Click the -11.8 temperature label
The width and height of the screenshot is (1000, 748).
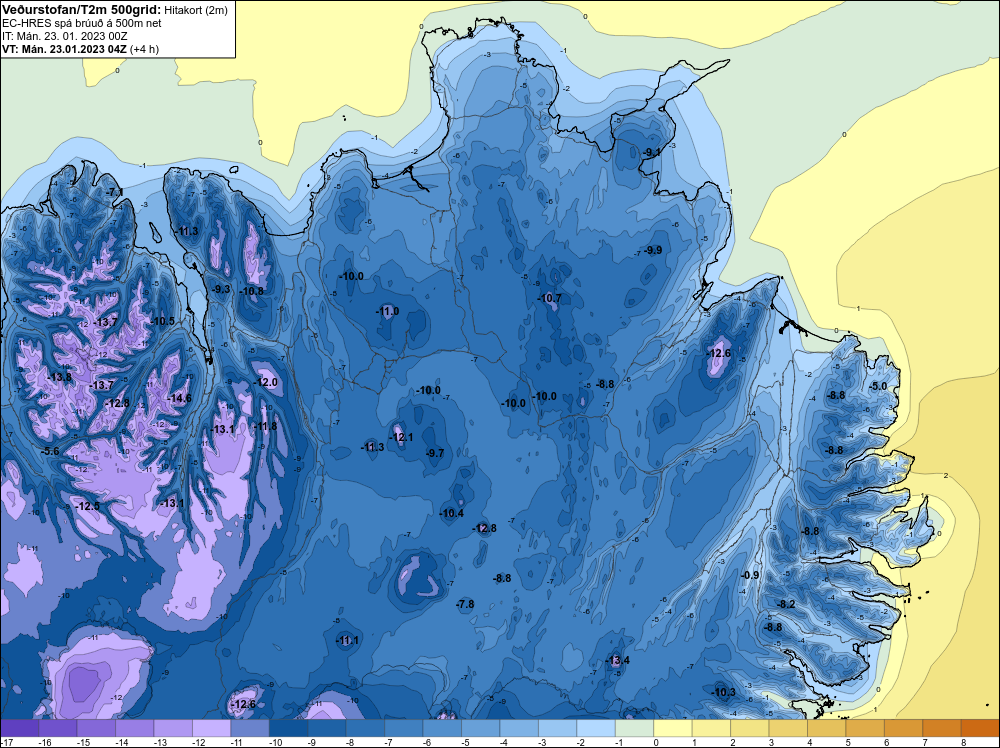(x=265, y=427)
